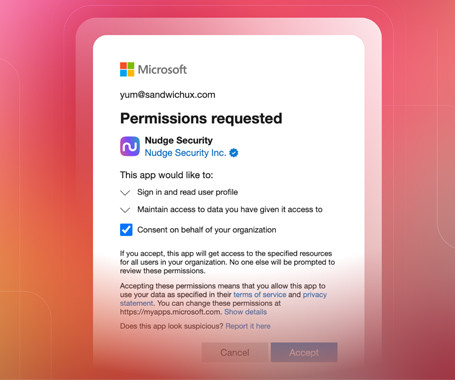Viewport: 455px width, 380px height.
Task: Click the Permissions requested heading
Action: pos(201,118)
